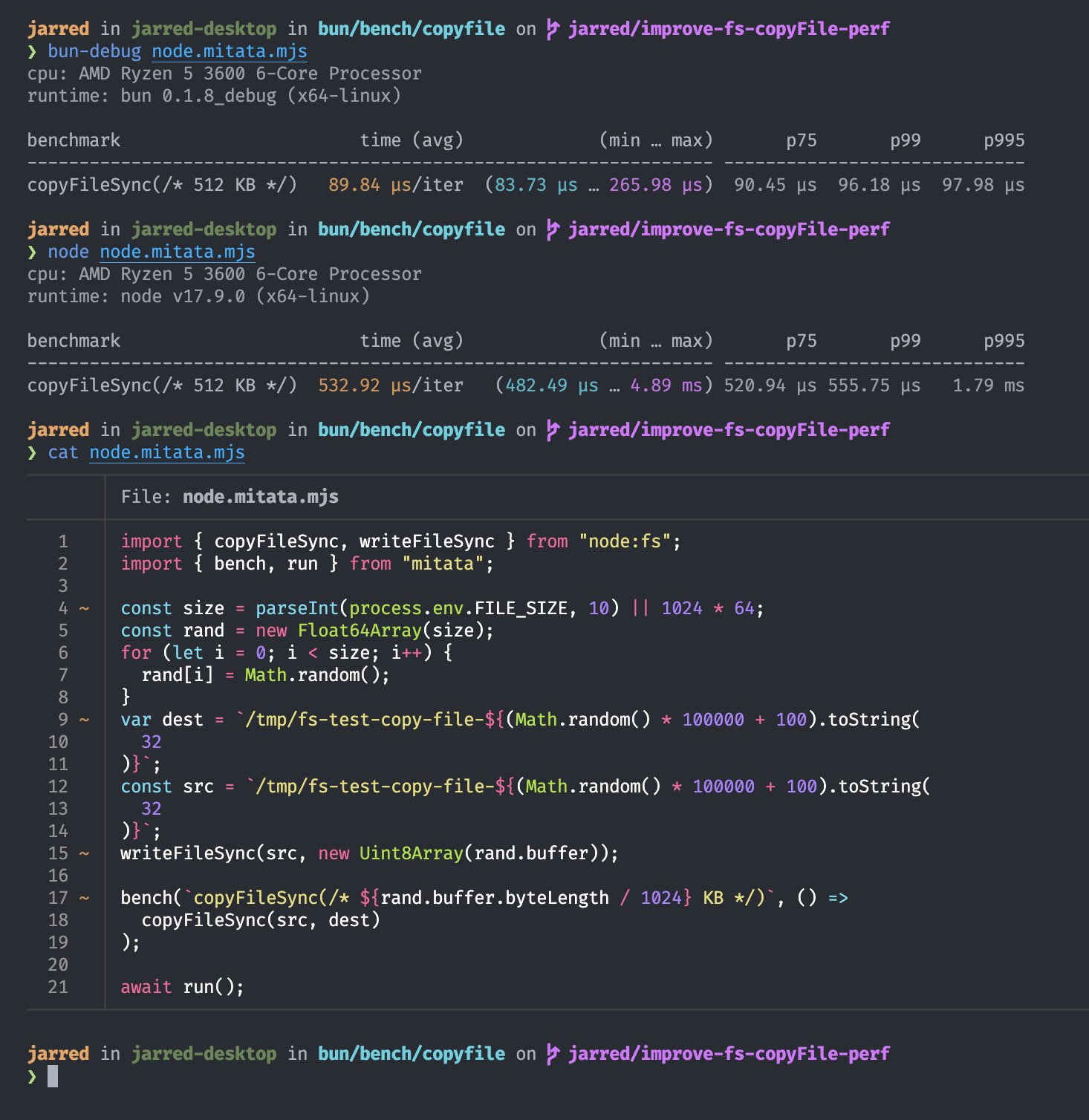Click the prompt chevron before the cat command

[x=32, y=452]
